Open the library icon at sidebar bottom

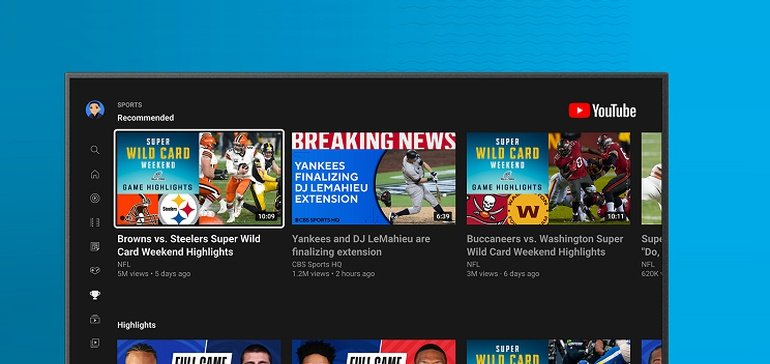click(95, 343)
